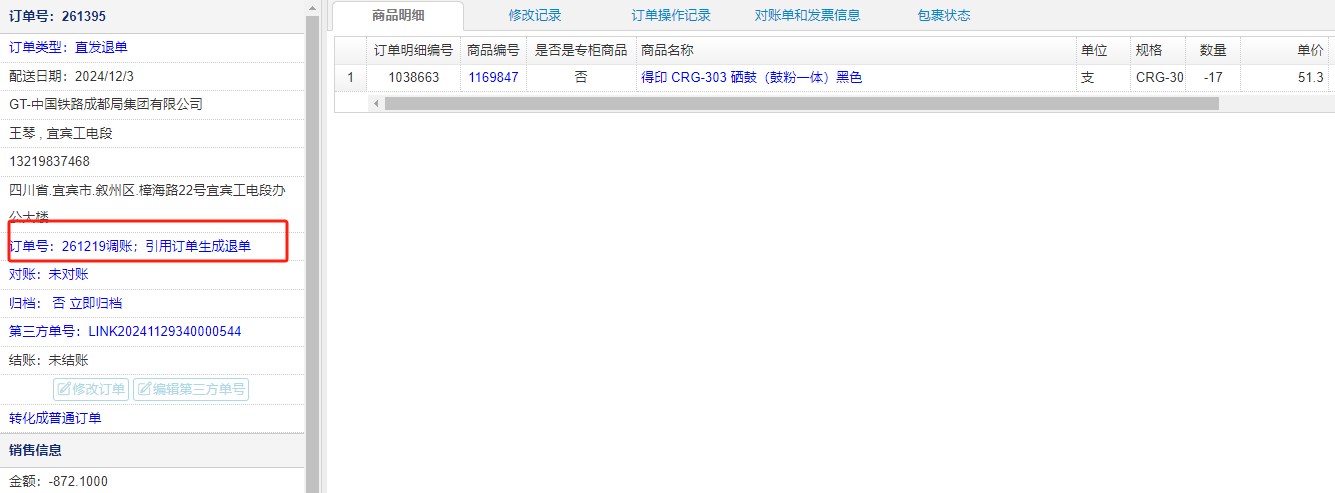Open the 订单操作记录 tab

(671, 15)
